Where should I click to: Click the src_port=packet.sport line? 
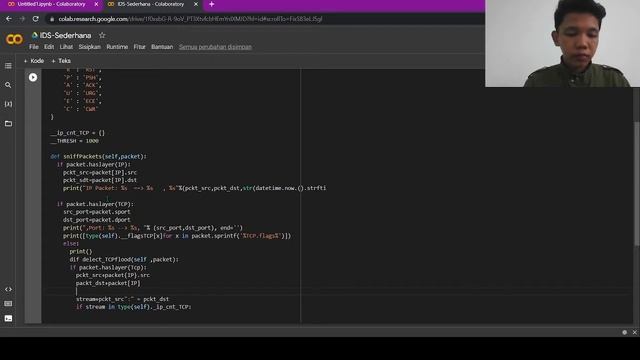pyautogui.click(x=97, y=212)
